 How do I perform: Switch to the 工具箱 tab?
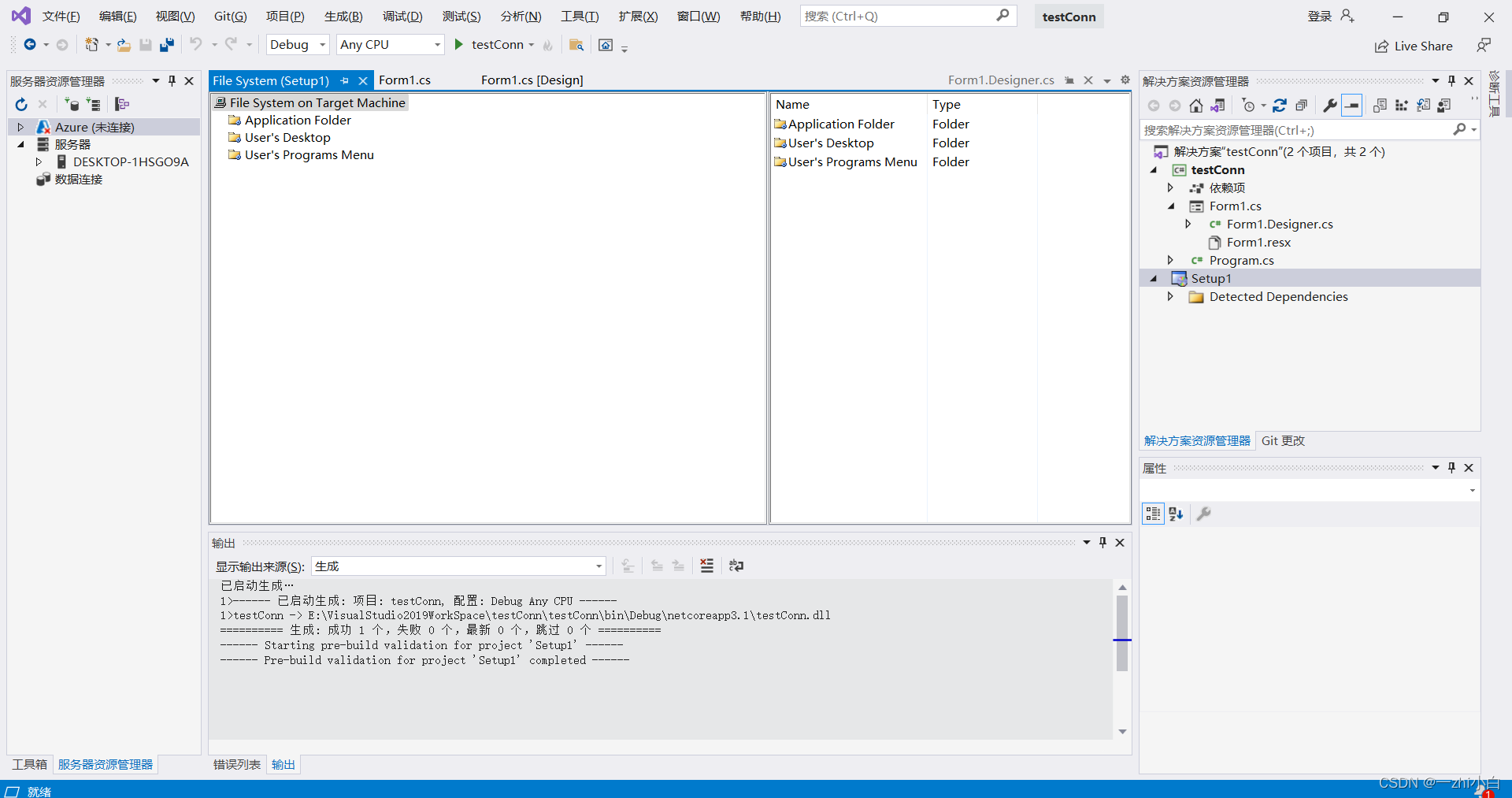[29, 764]
